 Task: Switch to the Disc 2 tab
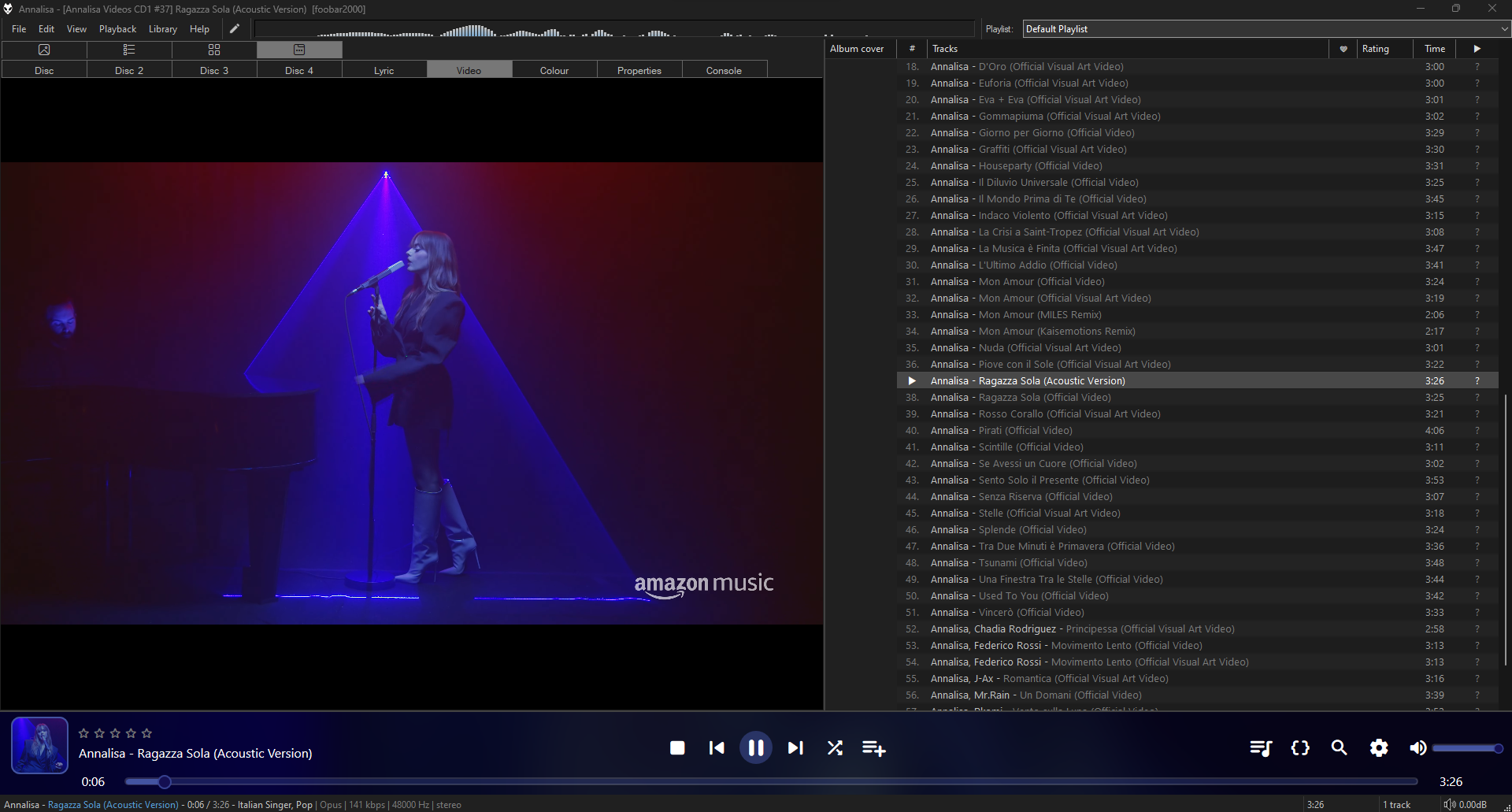pos(129,70)
